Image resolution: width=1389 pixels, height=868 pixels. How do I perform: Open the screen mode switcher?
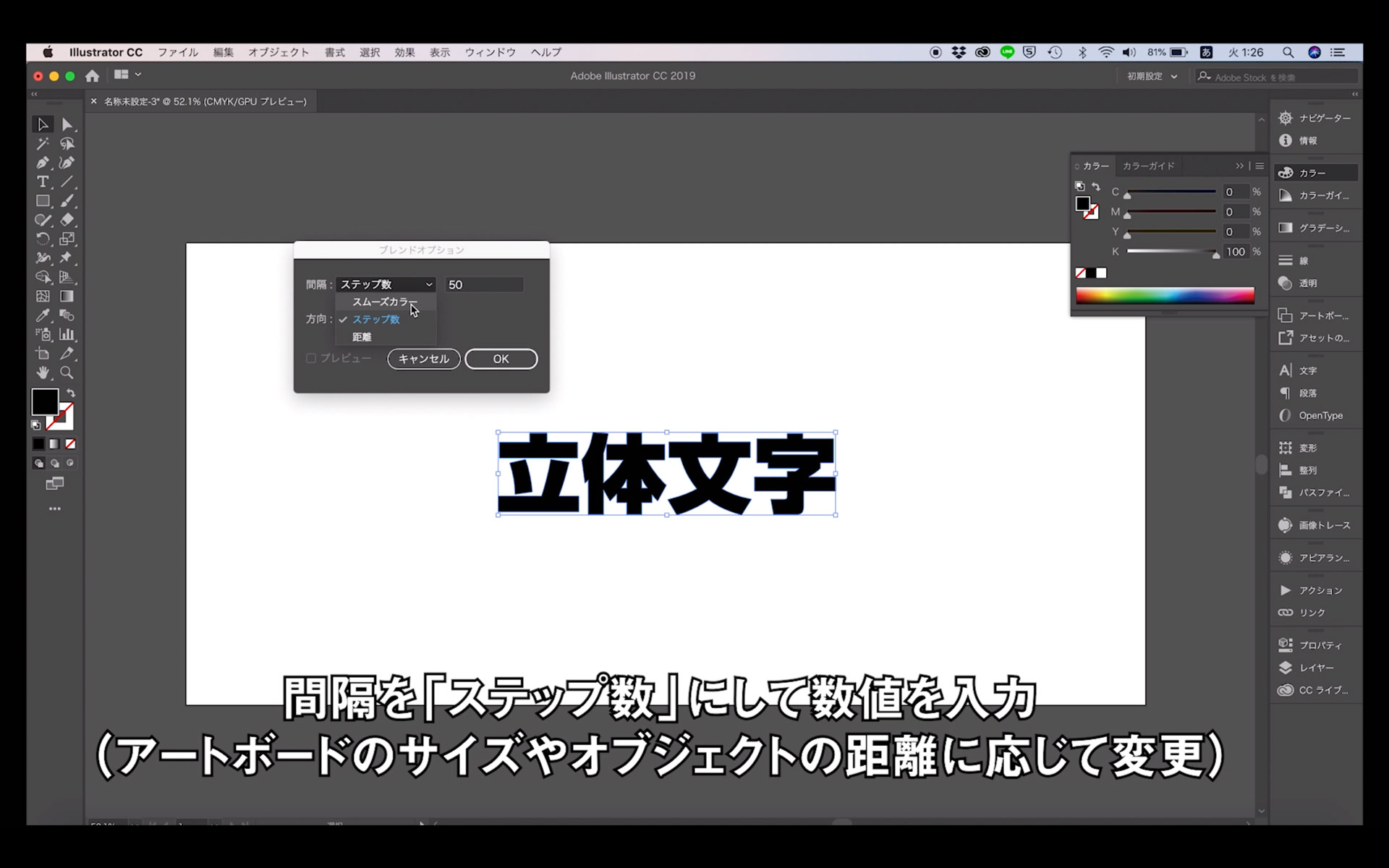point(55,483)
